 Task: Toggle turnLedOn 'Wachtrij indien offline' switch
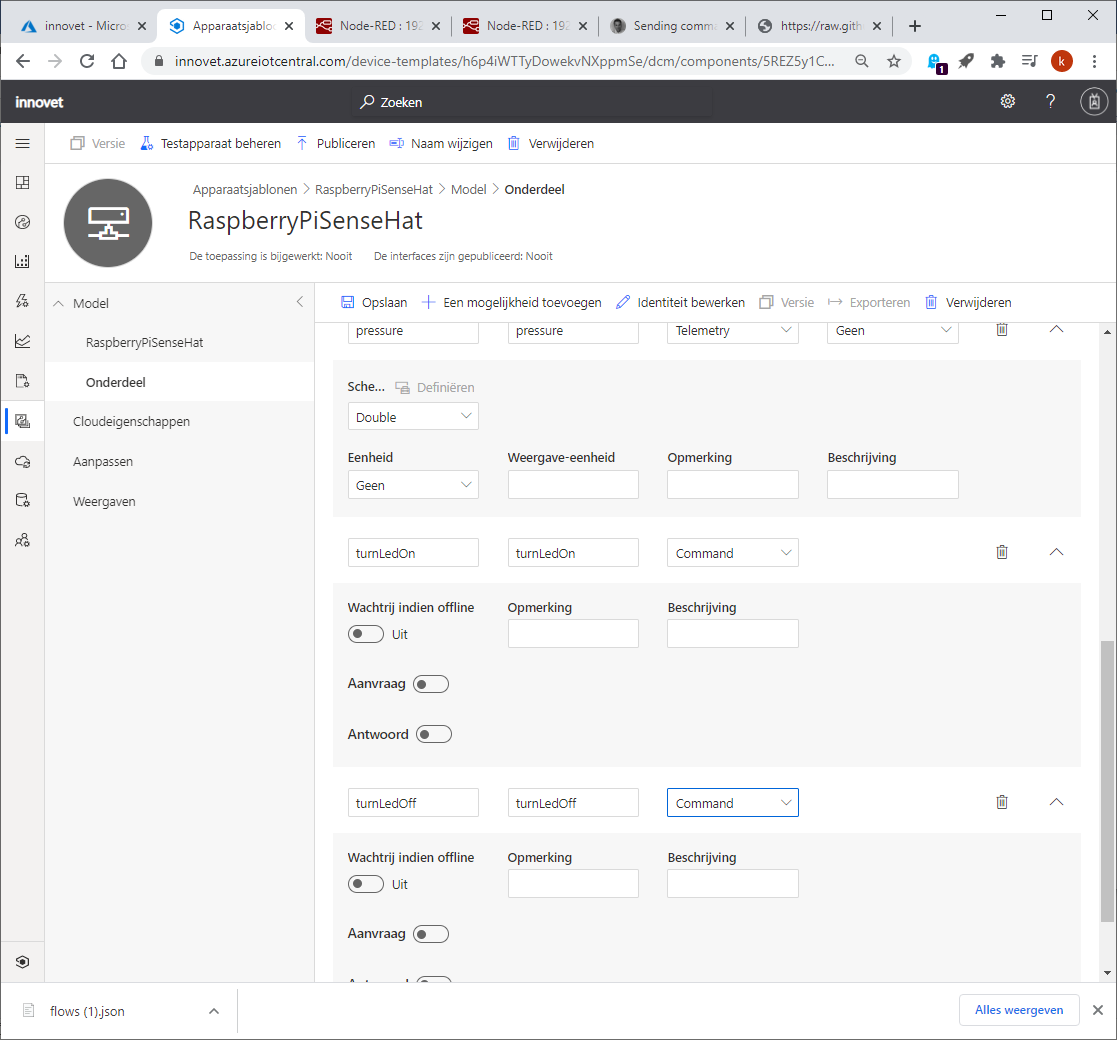(x=365, y=634)
